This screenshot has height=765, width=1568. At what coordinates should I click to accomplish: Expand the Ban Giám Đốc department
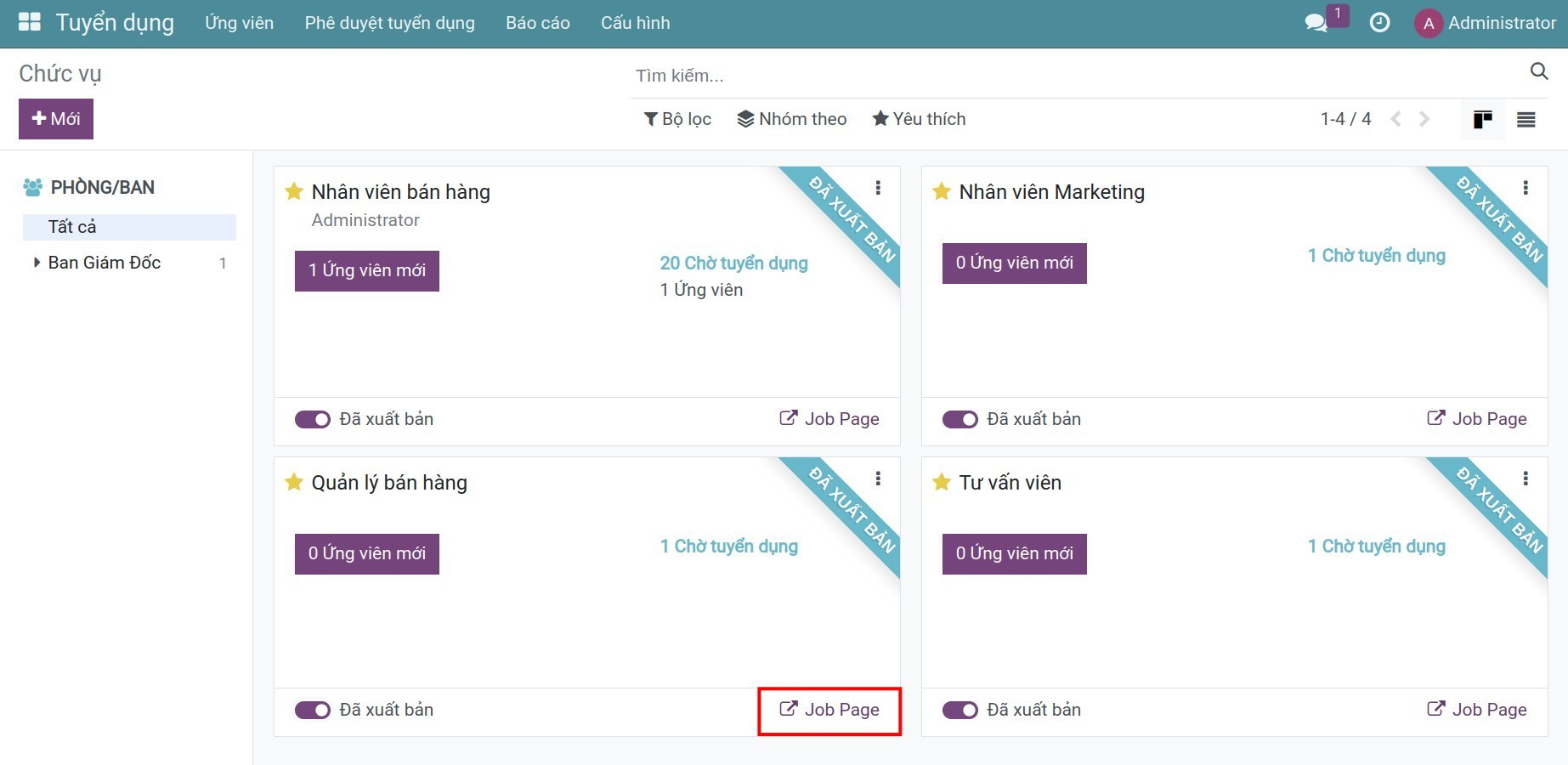point(37,263)
